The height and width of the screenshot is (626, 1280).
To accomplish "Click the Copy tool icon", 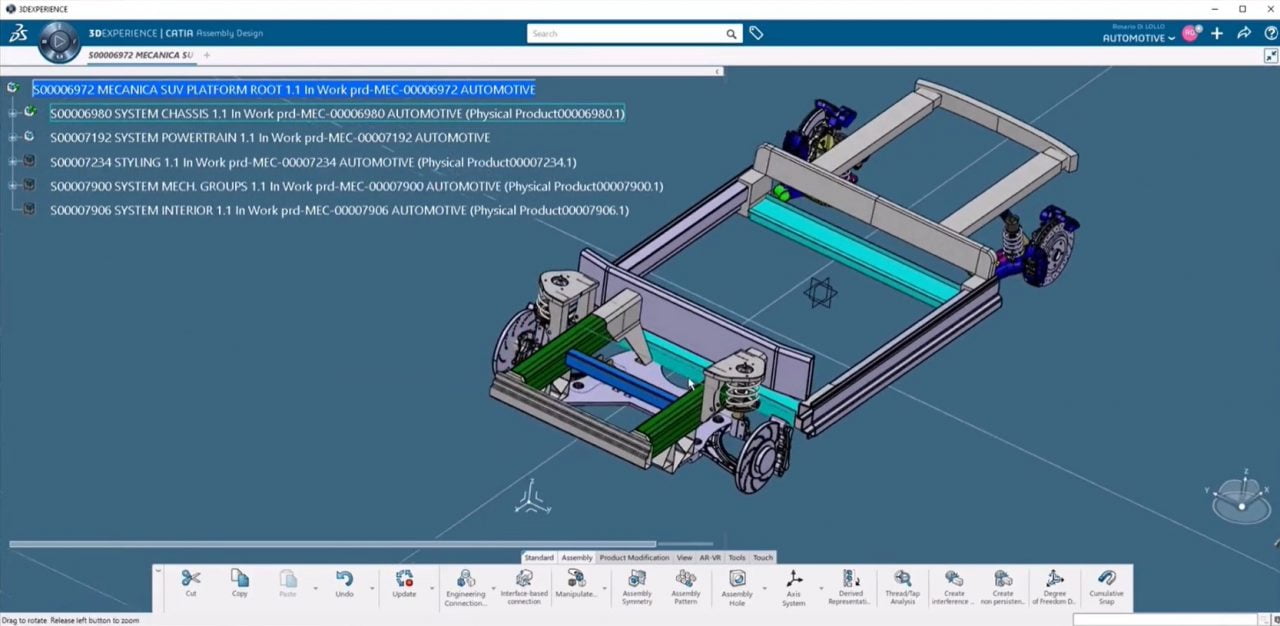I will 240,578.
